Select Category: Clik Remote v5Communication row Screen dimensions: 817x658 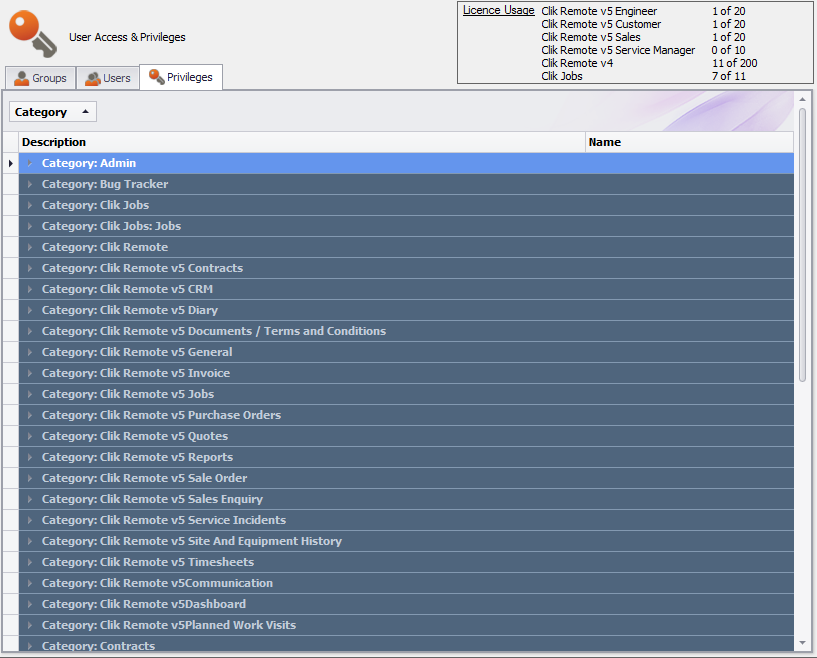(406, 583)
